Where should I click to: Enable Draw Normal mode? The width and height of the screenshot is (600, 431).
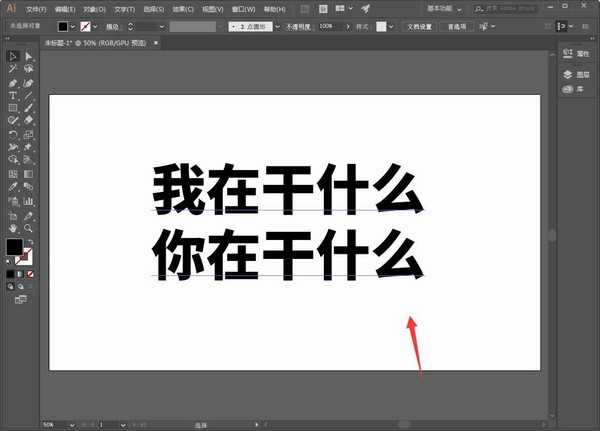(x=10, y=286)
